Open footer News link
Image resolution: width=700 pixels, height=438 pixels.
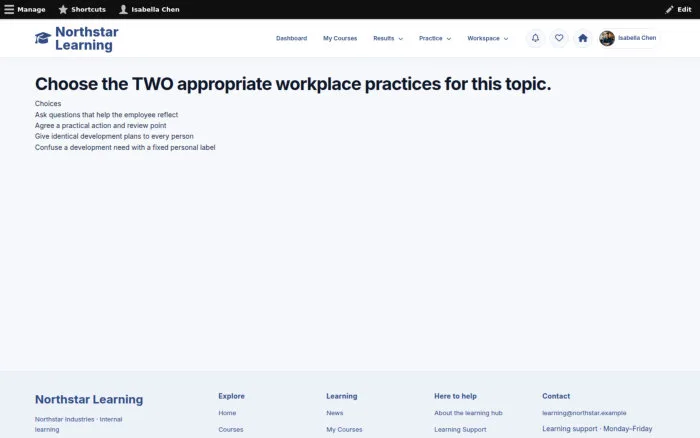(335, 413)
